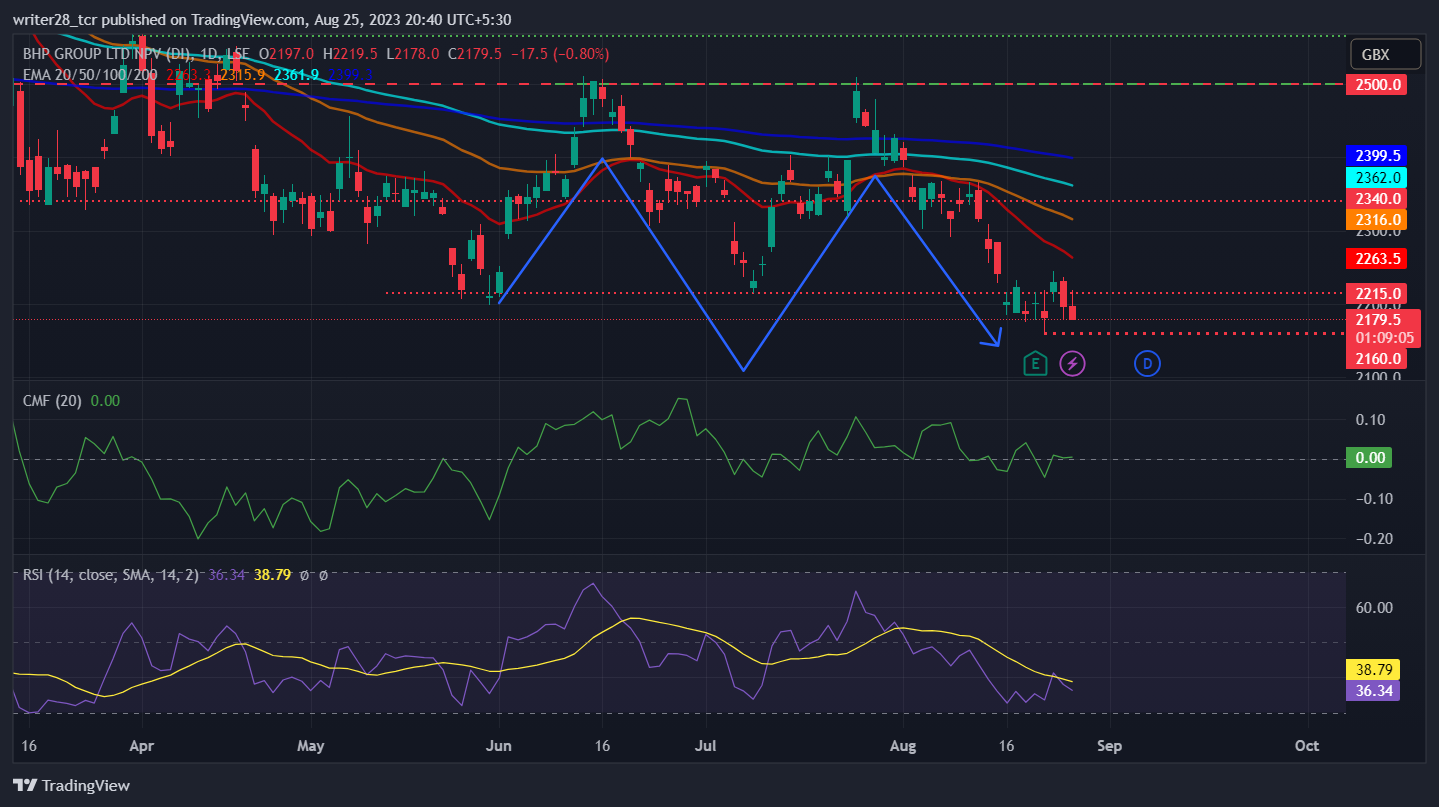Click the price change −17.5 (−0.80%) text
Viewport: 1439px width, 807px height.
tap(560, 54)
